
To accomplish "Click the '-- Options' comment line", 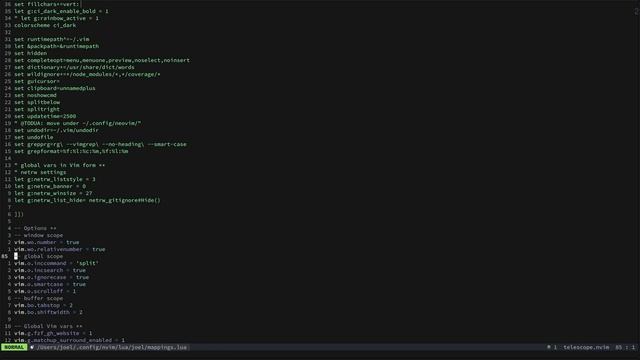I will point(35,228).
